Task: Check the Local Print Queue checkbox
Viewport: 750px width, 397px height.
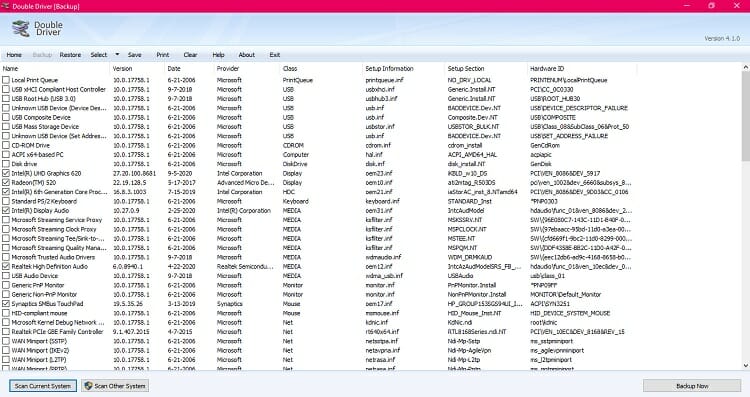Action: point(6,80)
